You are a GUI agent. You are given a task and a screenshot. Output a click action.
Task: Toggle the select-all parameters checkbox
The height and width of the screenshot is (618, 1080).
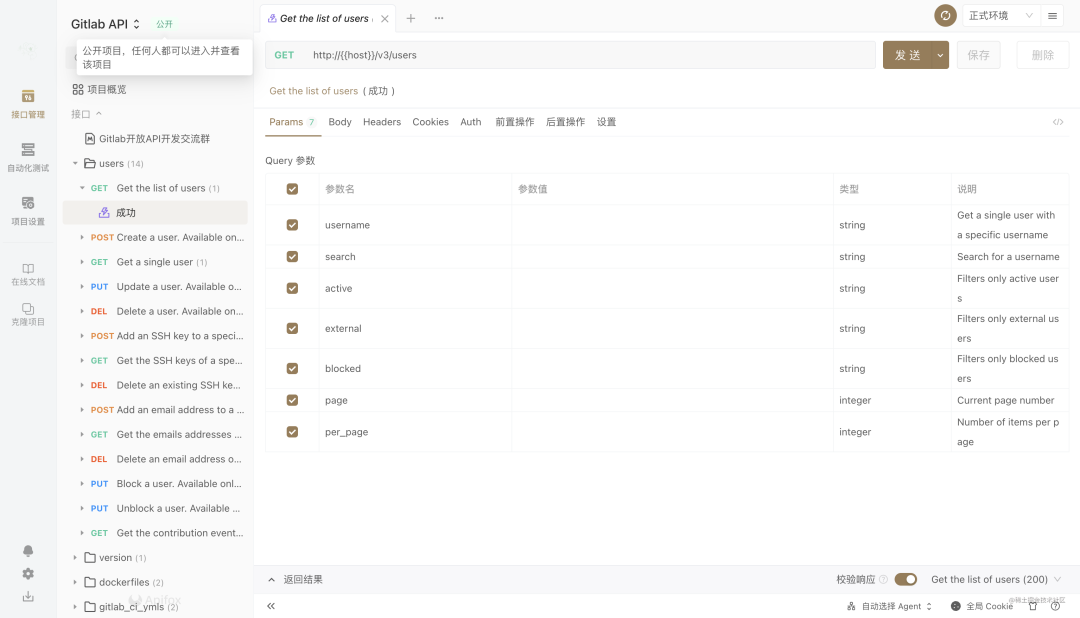click(292, 189)
